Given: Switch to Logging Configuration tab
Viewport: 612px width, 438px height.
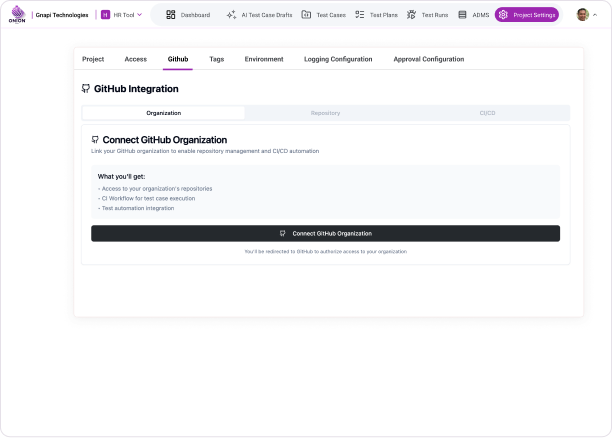Looking at the screenshot, I should pyautogui.click(x=338, y=59).
